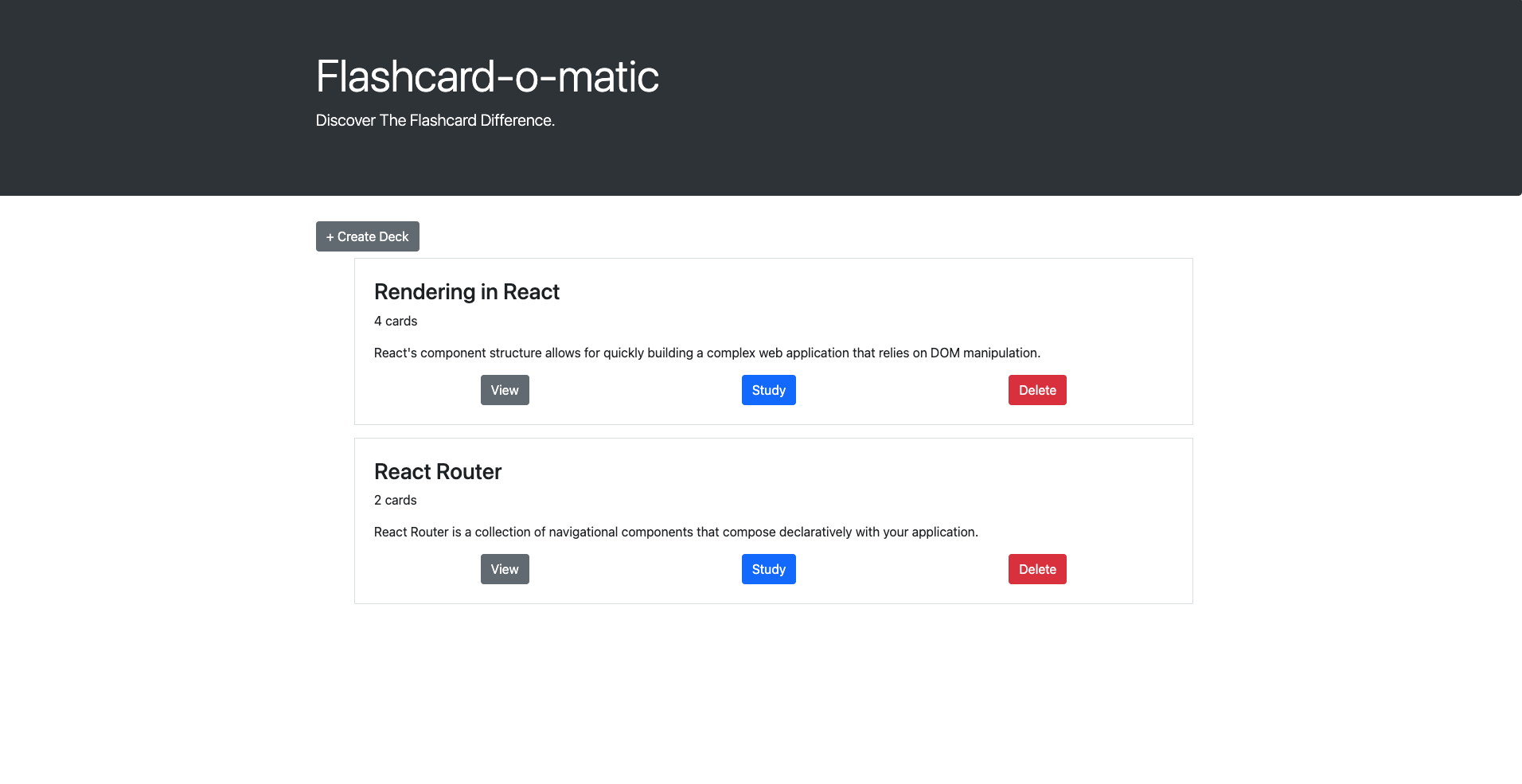The height and width of the screenshot is (784, 1522).
Task: Click the React Router description text
Action: click(x=676, y=531)
